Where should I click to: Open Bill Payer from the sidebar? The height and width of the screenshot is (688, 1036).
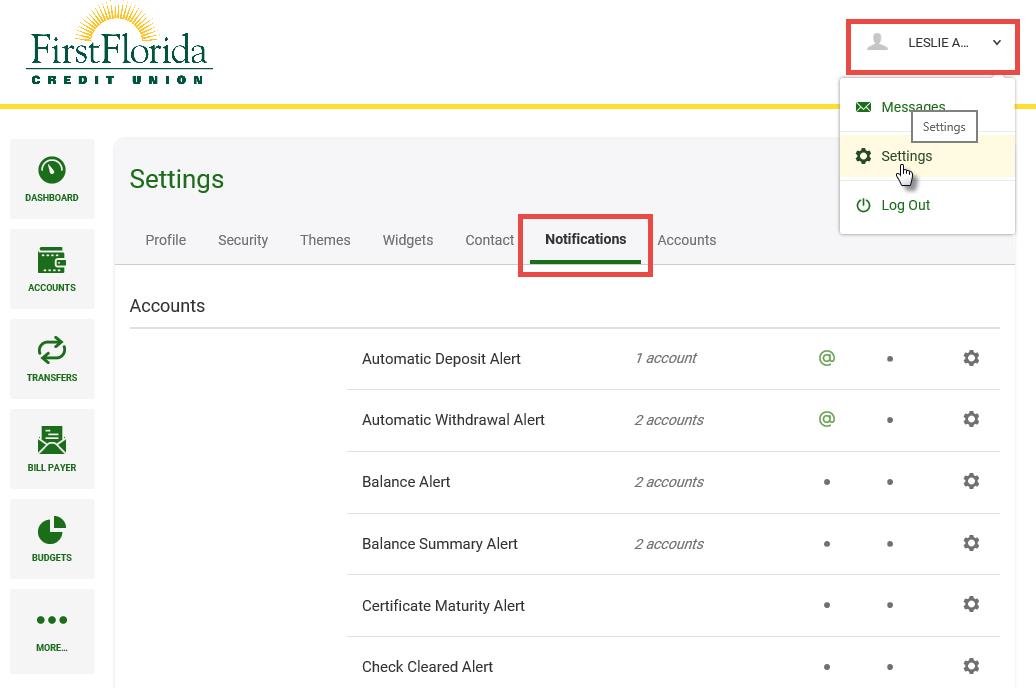click(52, 448)
